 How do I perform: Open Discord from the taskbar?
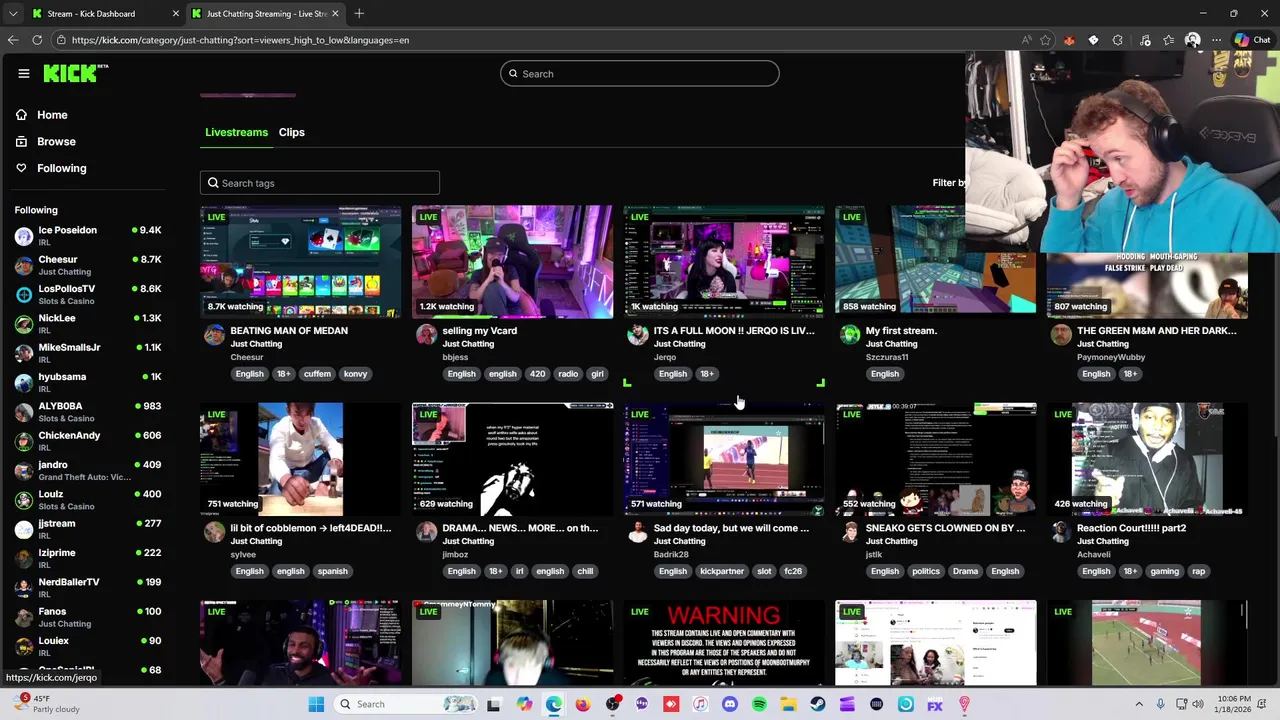(729, 704)
